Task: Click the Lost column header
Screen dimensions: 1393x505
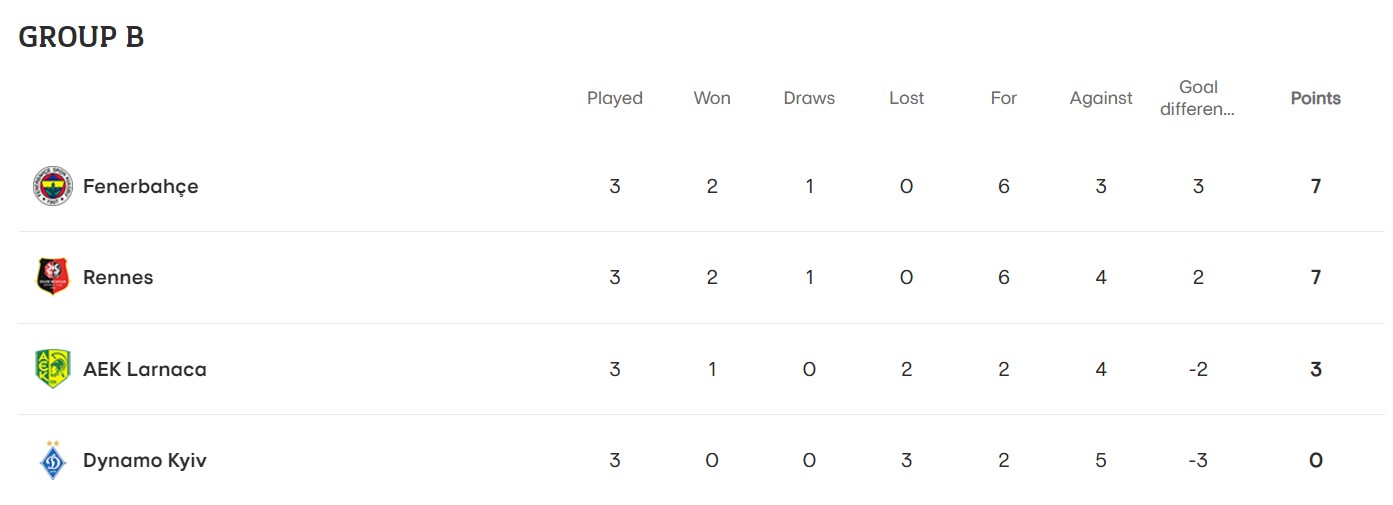Action: point(906,98)
